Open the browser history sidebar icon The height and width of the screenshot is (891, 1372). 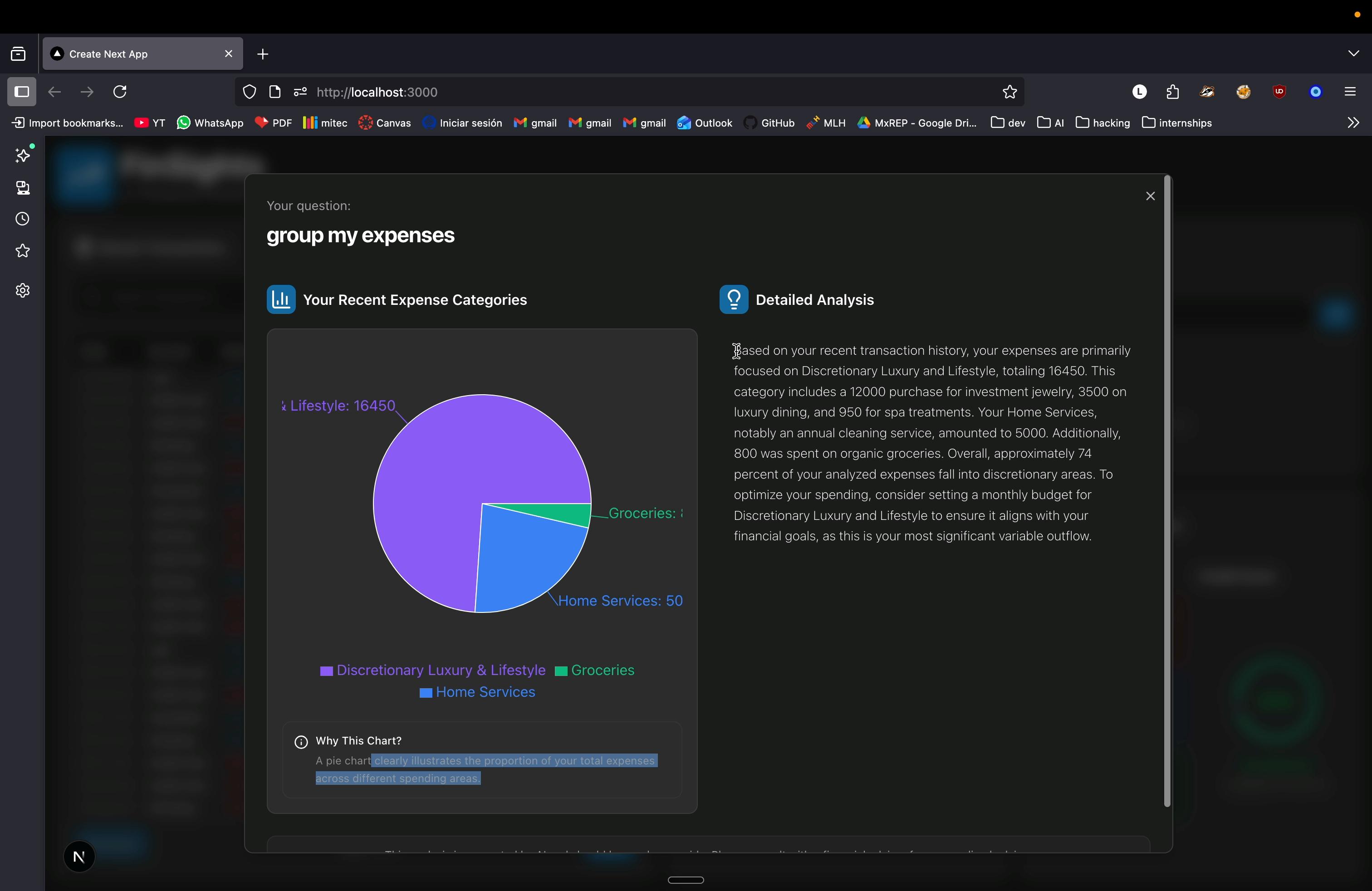(x=23, y=220)
